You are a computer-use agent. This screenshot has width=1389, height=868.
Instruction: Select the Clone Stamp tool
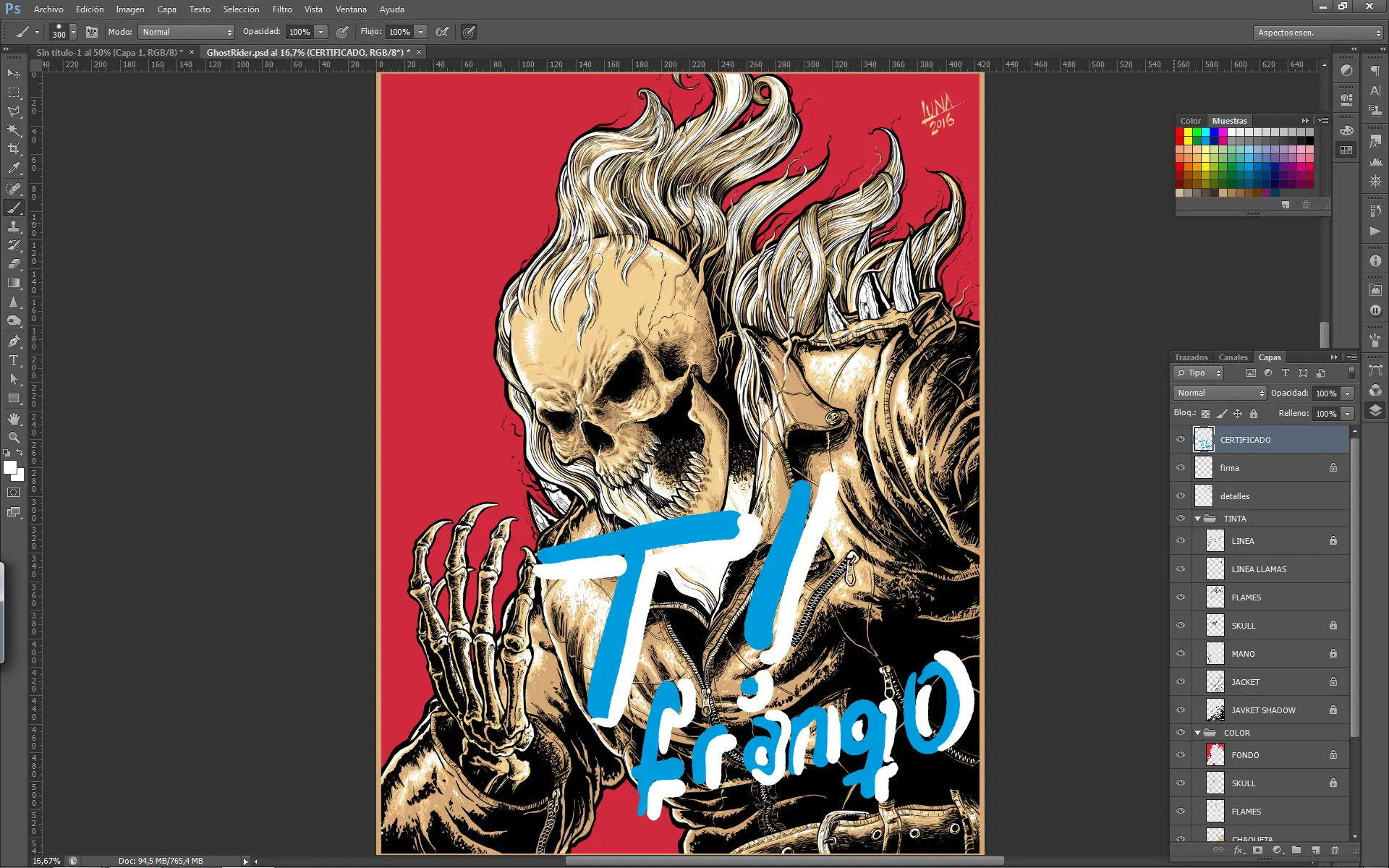coord(14,226)
